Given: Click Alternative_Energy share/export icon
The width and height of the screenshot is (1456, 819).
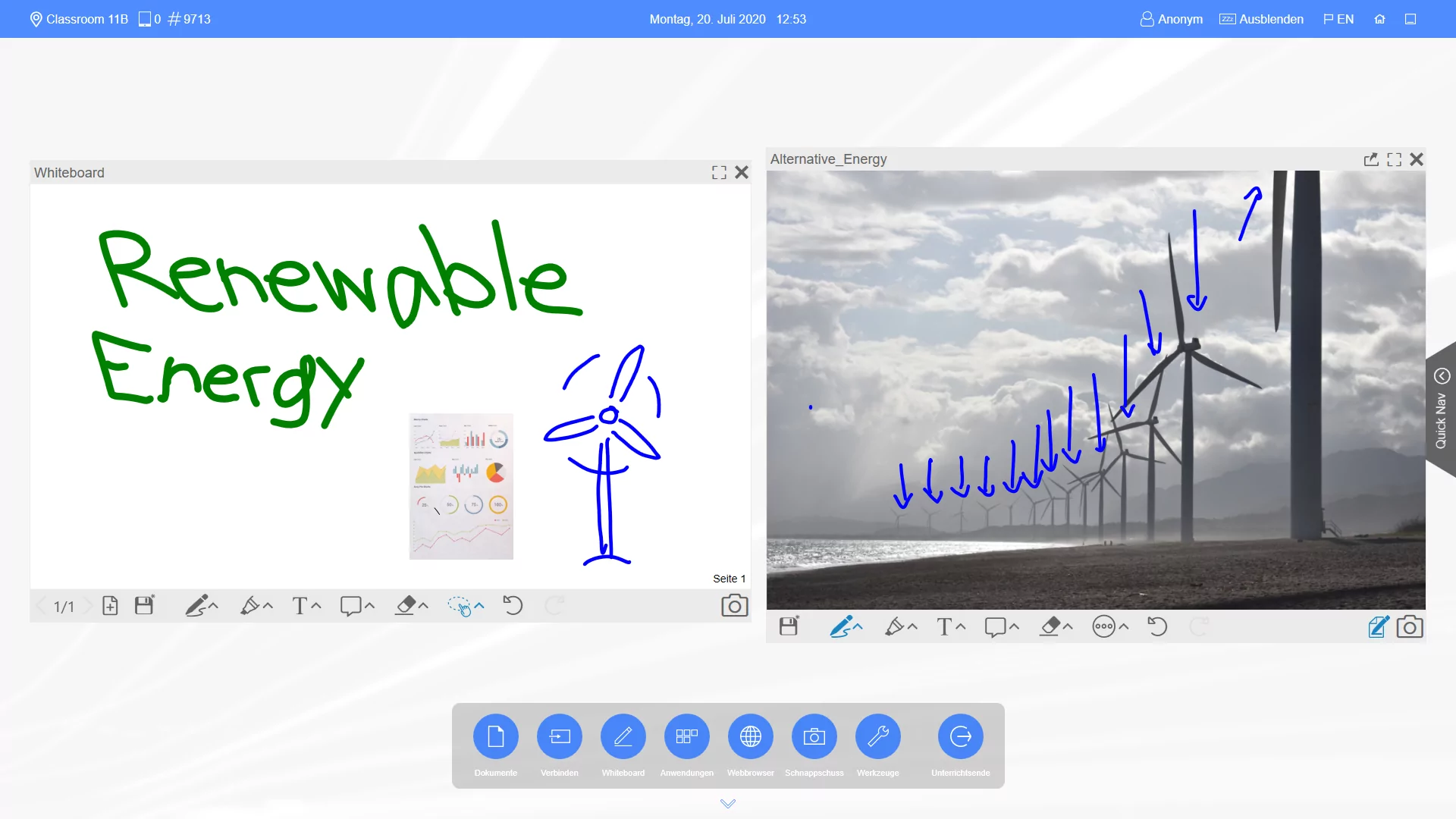Looking at the screenshot, I should point(1370,159).
